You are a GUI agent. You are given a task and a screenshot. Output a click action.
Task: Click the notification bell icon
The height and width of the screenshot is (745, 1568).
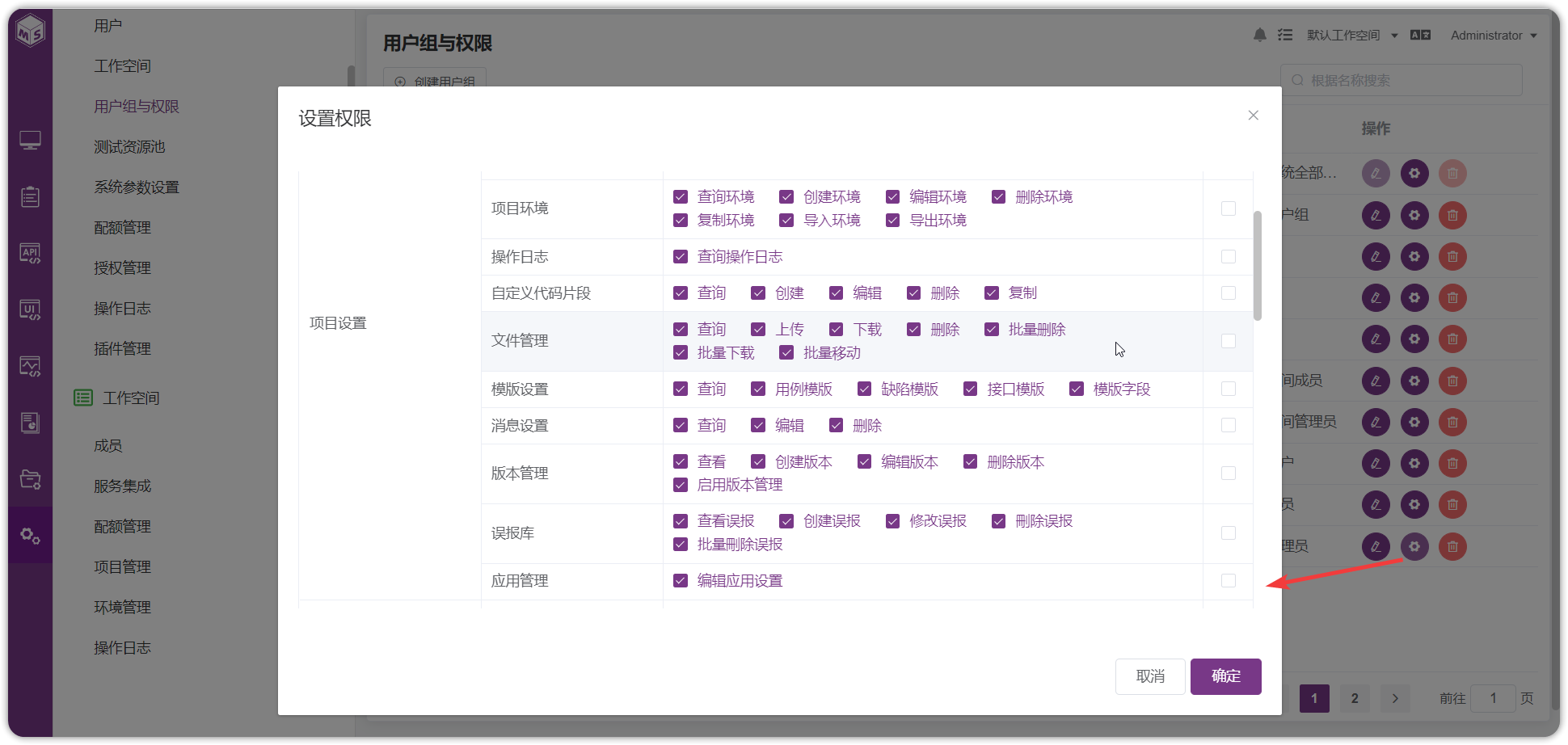coord(1260,35)
